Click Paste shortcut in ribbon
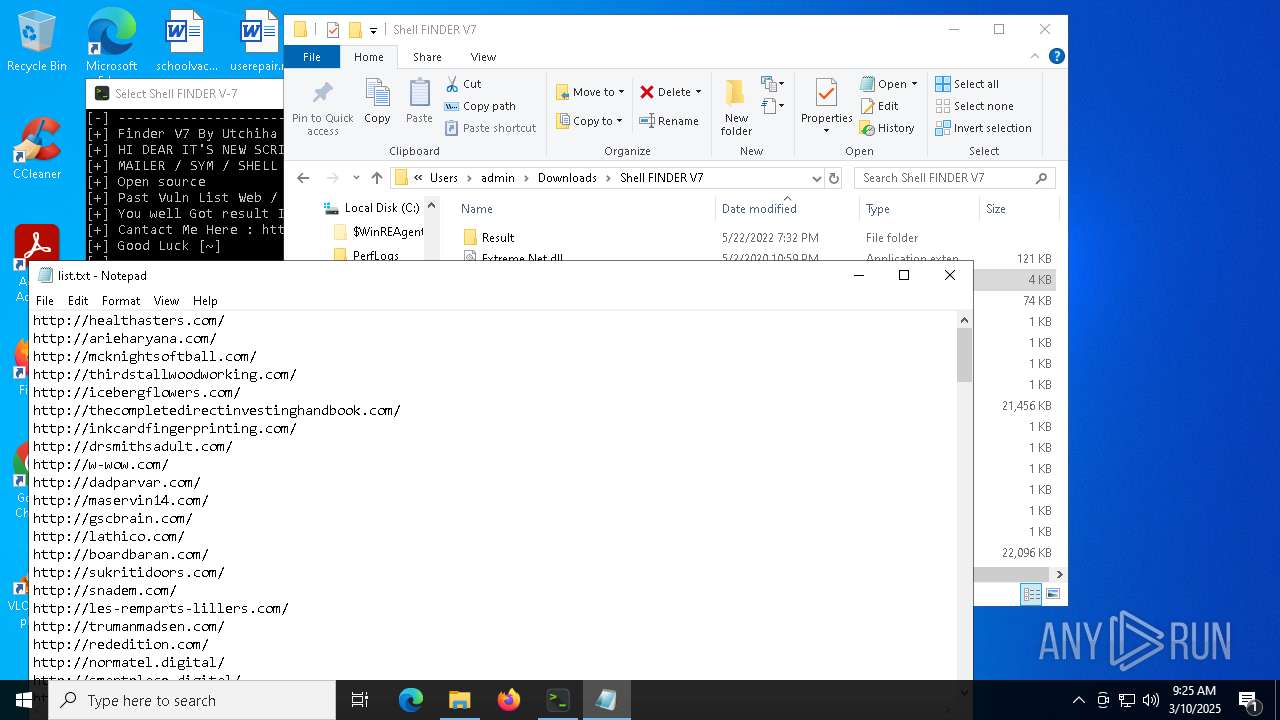The width and height of the screenshot is (1280, 720). click(490, 128)
